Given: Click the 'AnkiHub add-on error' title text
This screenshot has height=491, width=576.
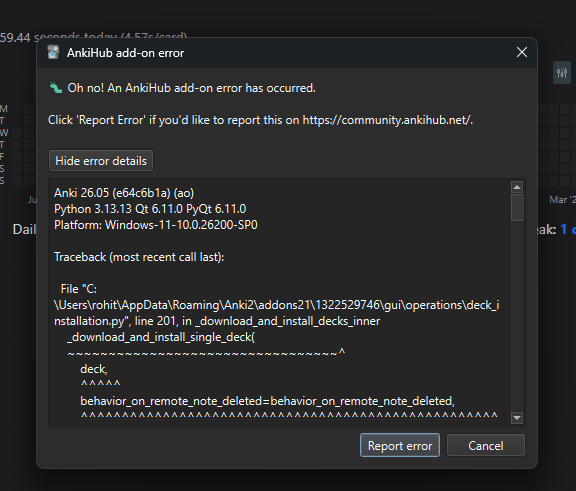Looking at the screenshot, I should click(x=125, y=53).
